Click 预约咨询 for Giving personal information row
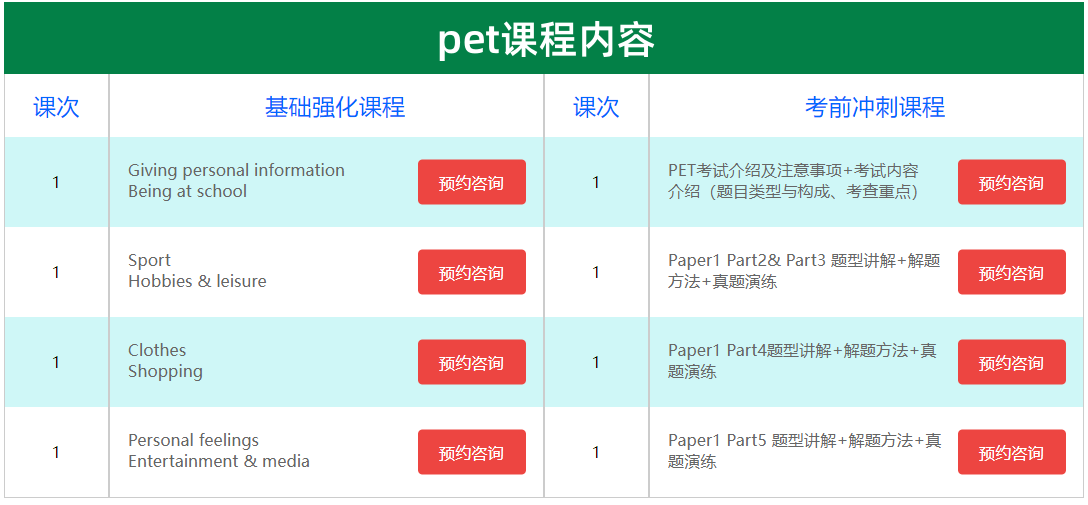 (471, 182)
